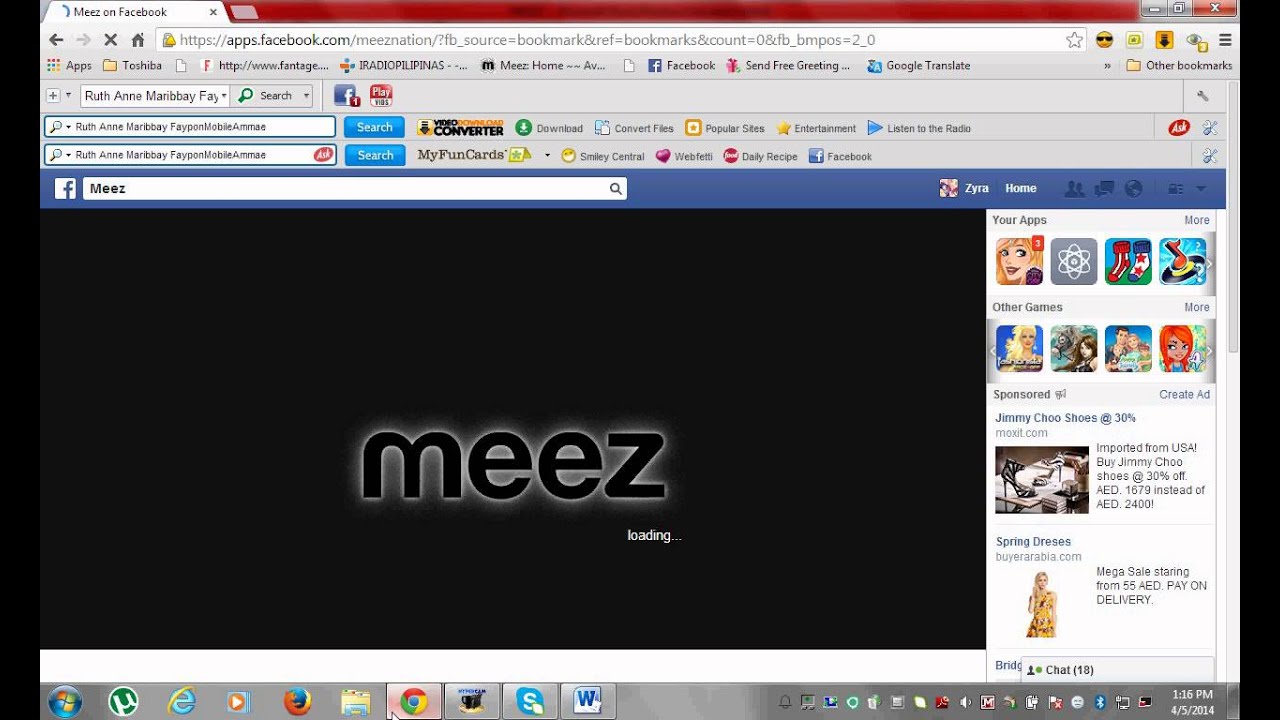Open uTorrent from the taskbar

(x=123, y=701)
